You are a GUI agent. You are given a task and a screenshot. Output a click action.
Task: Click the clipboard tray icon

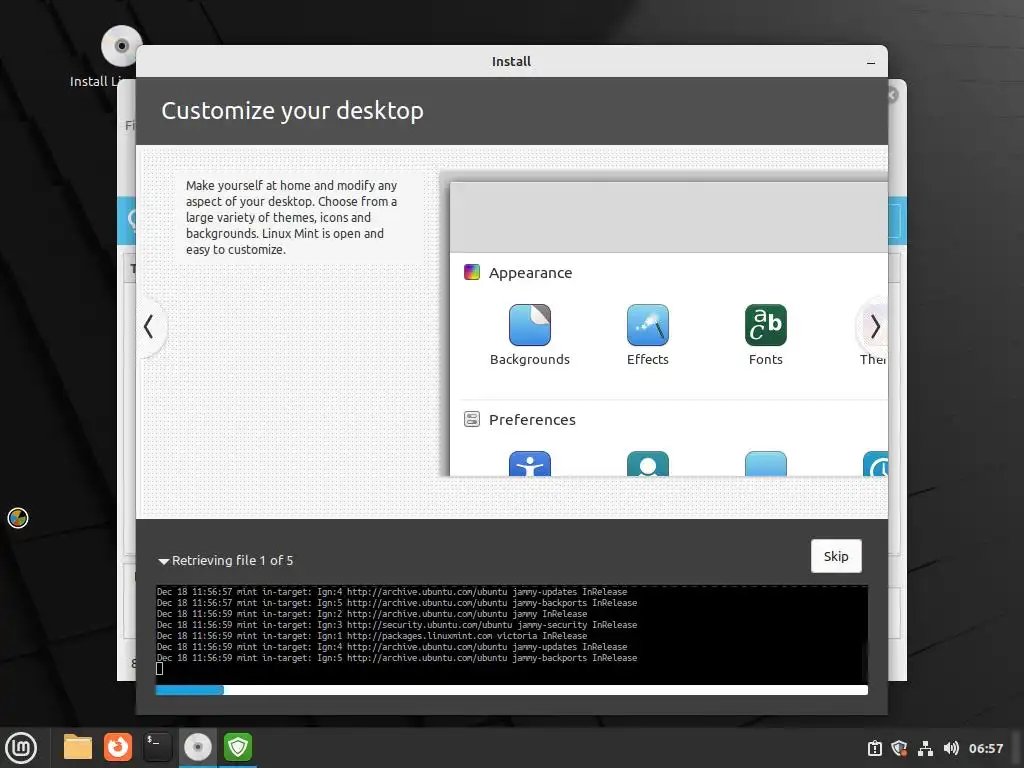pyautogui.click(x=874, y=748)
